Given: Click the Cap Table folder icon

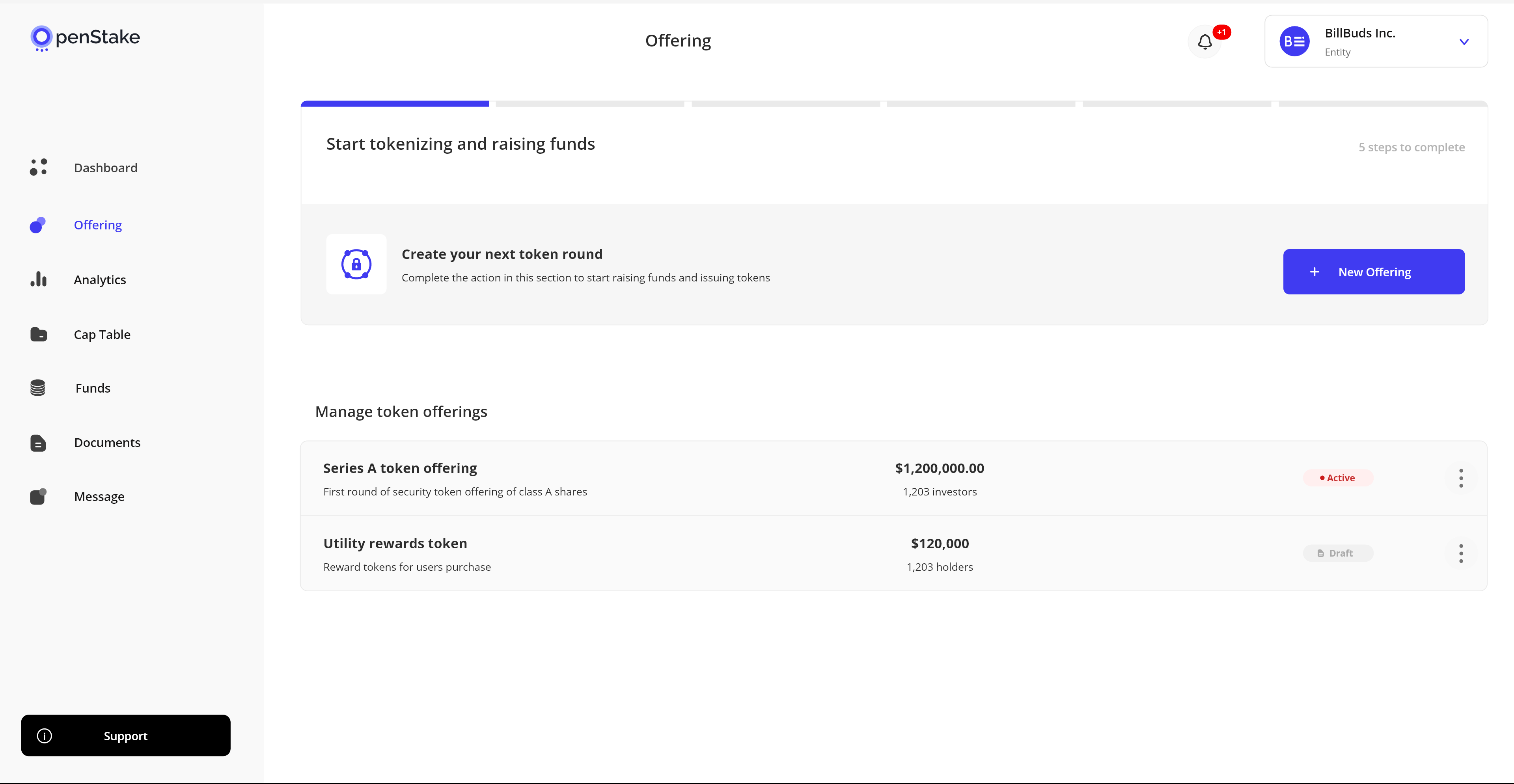Looking at the screenshot, I should click(38, 334).
